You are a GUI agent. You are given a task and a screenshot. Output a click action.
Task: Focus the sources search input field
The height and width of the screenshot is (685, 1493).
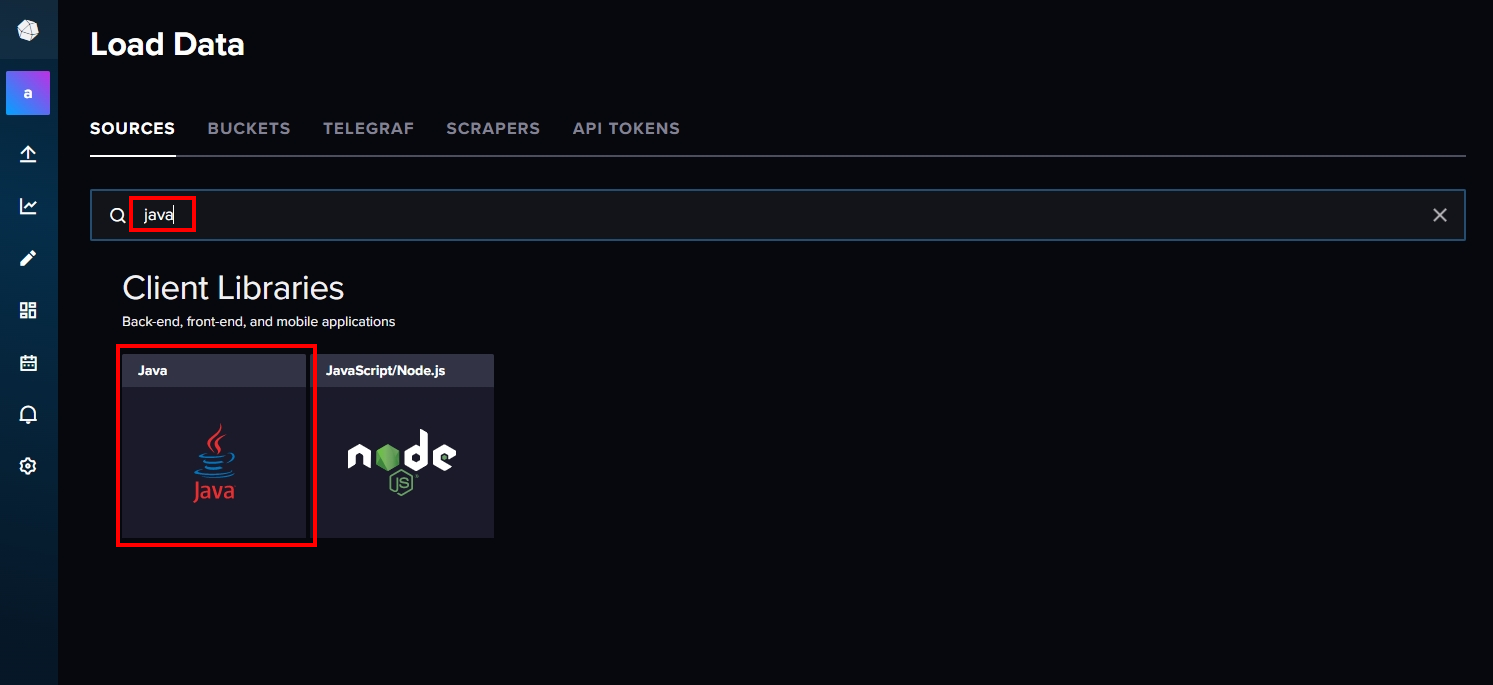pyautogui.click(x=778, y=215)
